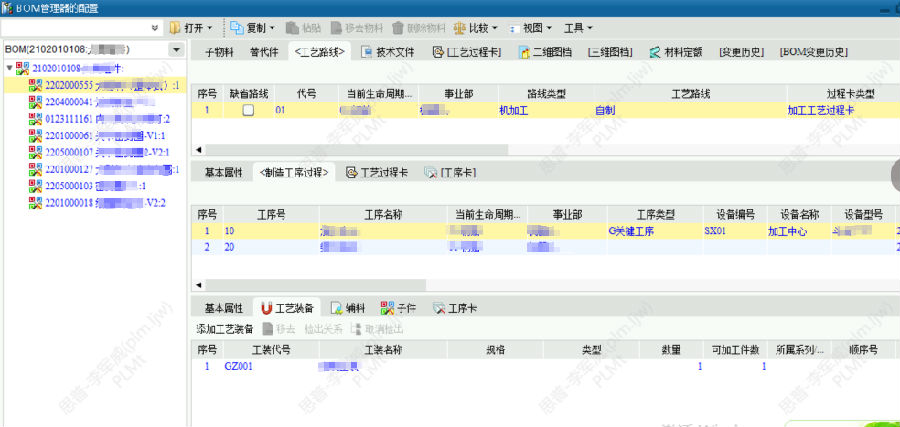
Task: Switch to the 工艺路线 tab
Action: 320,52
